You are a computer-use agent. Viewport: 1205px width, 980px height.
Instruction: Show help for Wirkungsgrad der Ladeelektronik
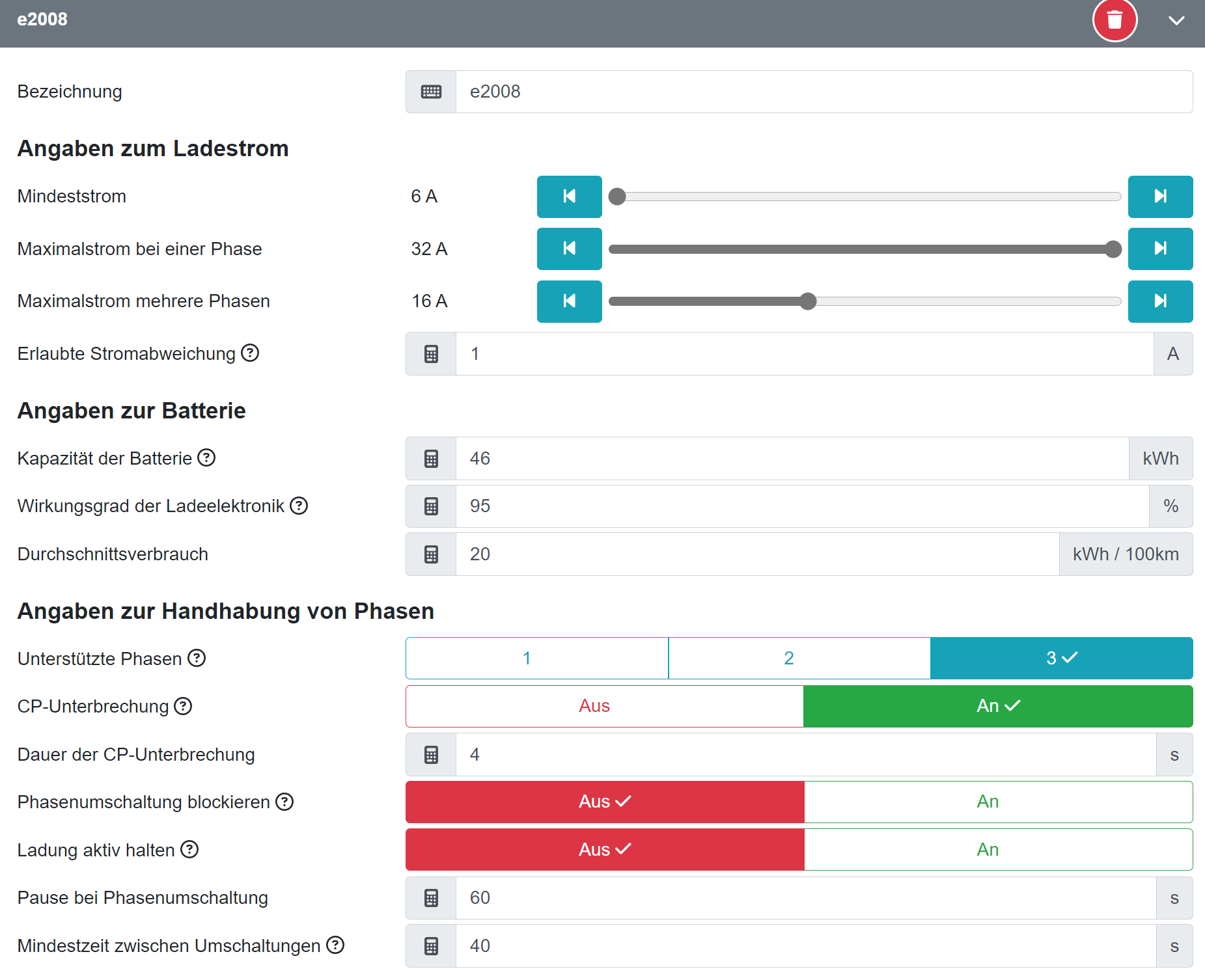(299, 506)
